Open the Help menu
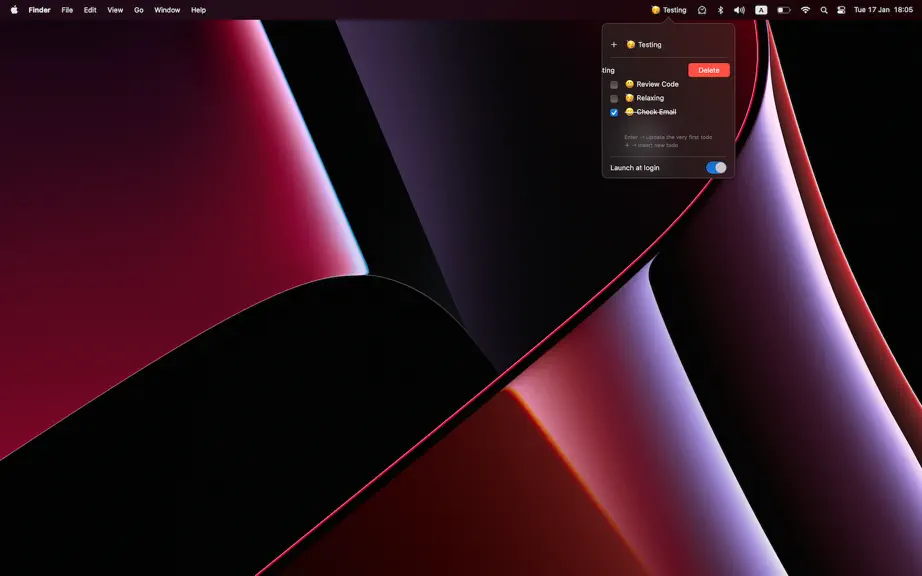 (198, 10)
